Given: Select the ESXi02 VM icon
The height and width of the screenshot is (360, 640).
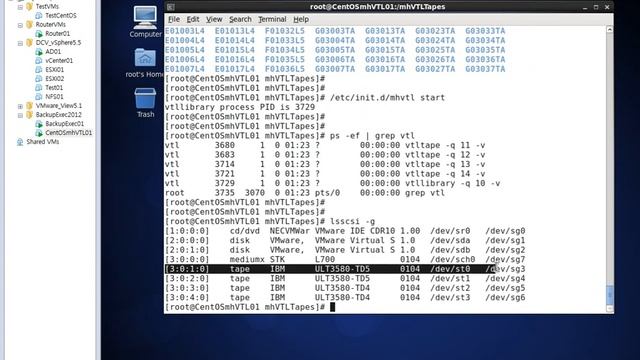Looking at the screenshot, I should coord(39,78).
